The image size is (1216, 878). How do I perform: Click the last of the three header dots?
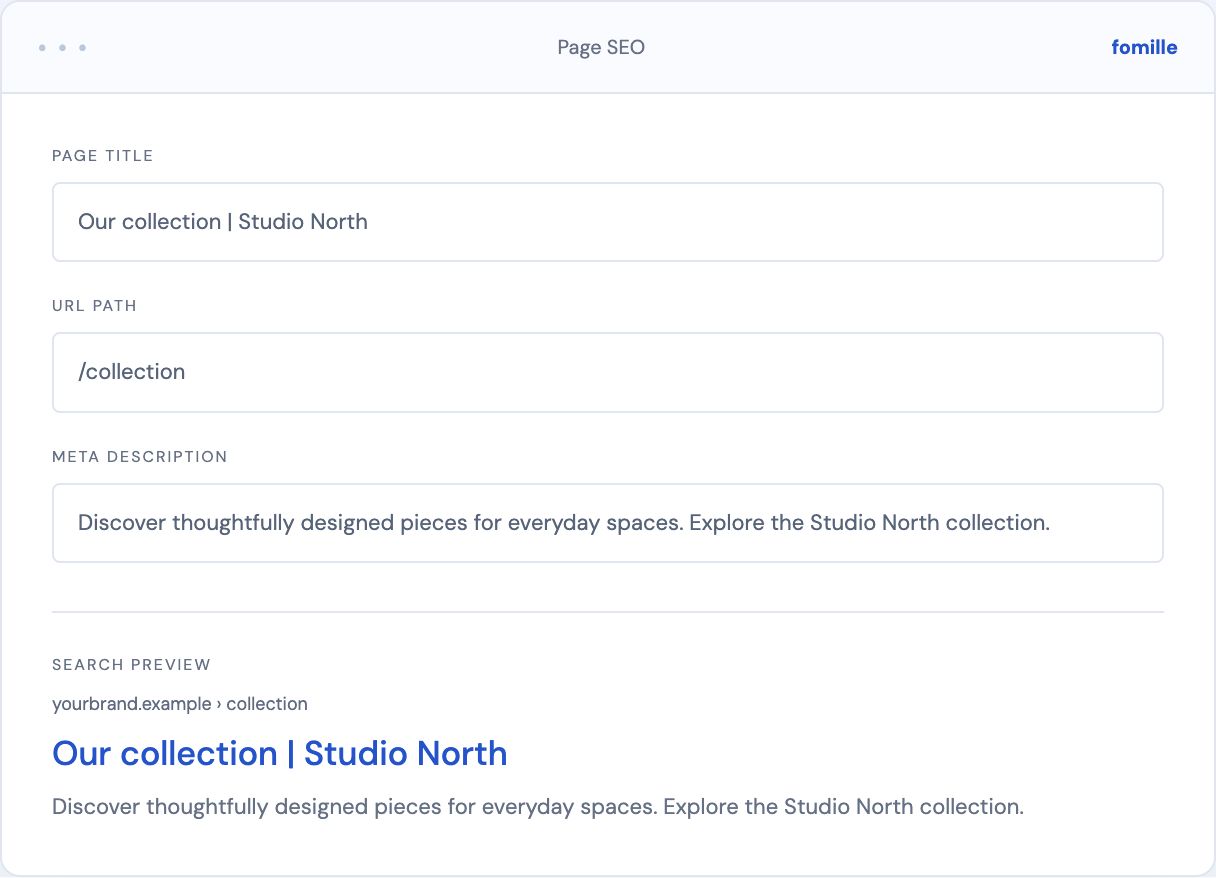point(82,48)
